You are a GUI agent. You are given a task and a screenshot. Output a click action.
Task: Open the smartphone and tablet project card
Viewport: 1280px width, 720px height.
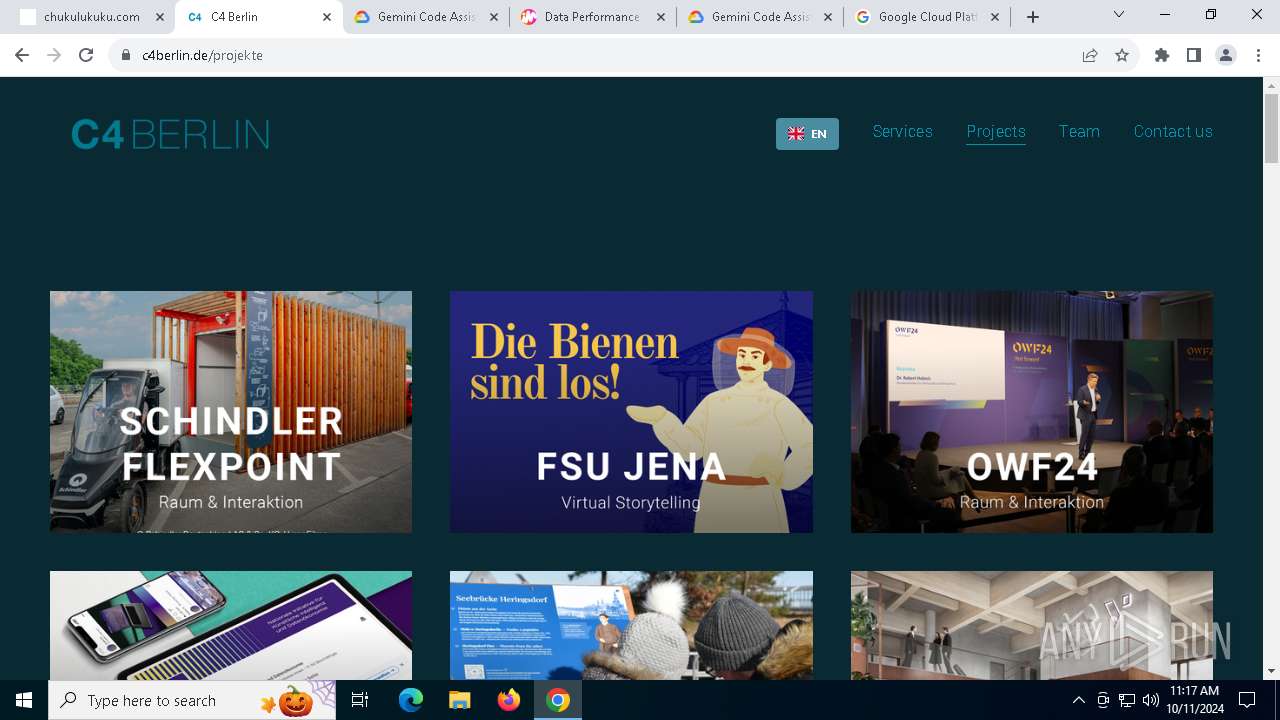pyautogui.click(x=231, y=625)
